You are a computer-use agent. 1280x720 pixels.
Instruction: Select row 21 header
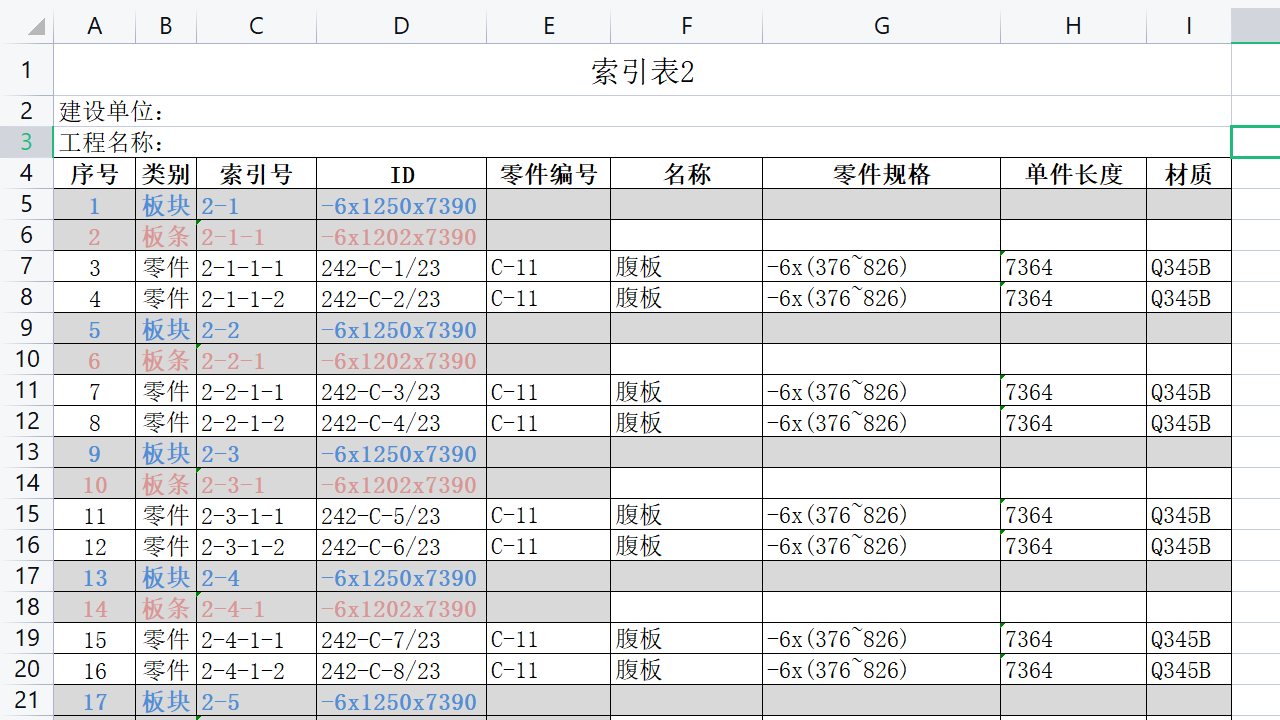(x=27, y=700)
